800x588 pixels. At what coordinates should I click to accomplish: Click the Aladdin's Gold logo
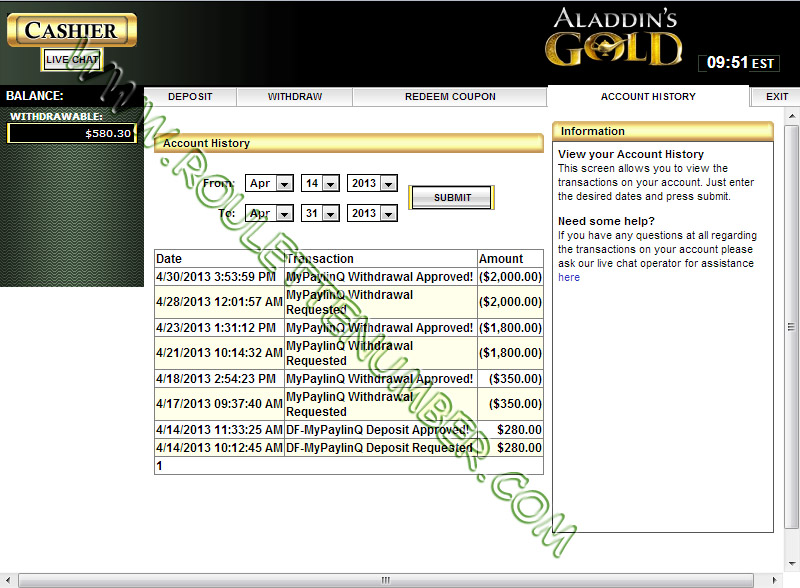click(614, 37)
